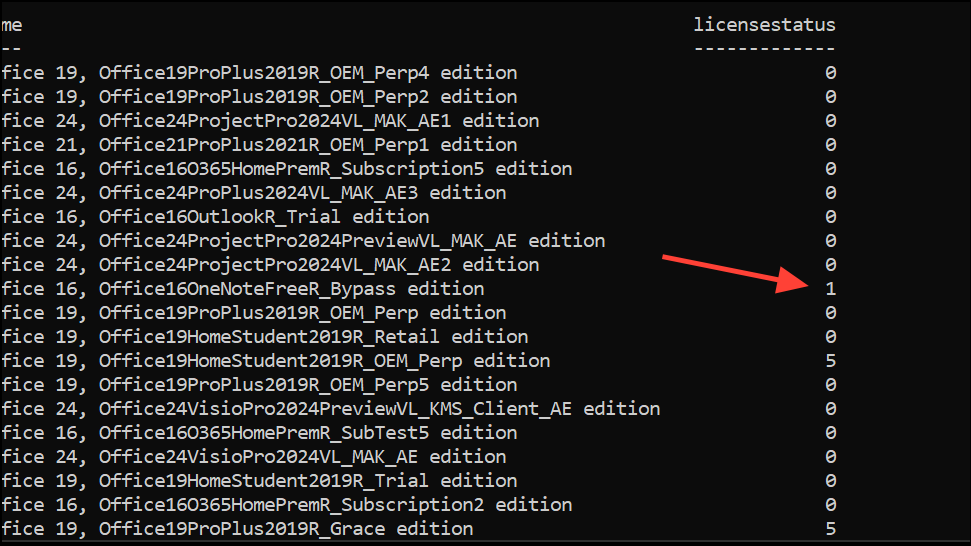Click the licensestatus column header
Screen dimensions: 971x546
tap(765, 25)
